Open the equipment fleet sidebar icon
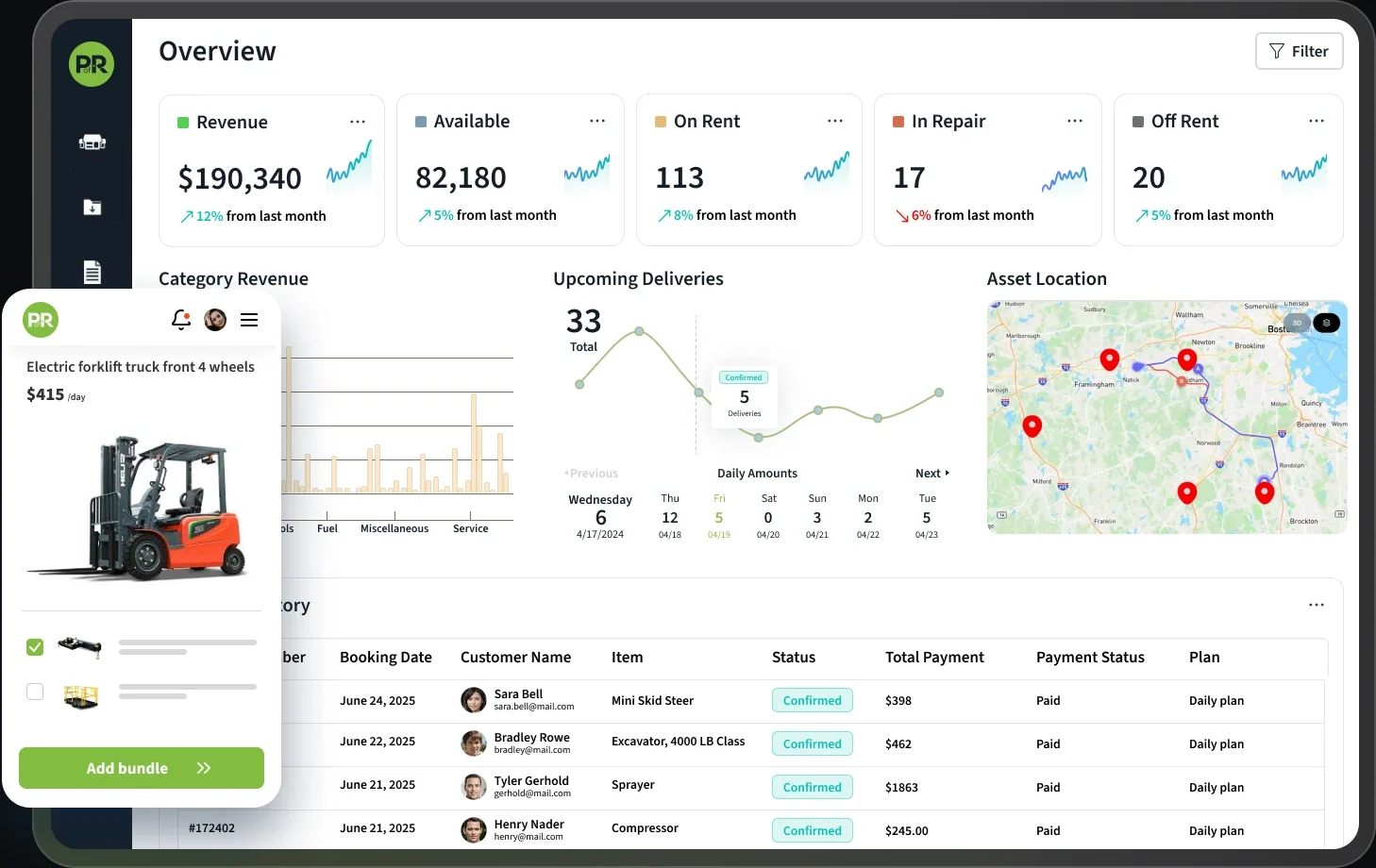Image resolution: width=1376 pixels, height=868 pixels. [x=92, y=142]
